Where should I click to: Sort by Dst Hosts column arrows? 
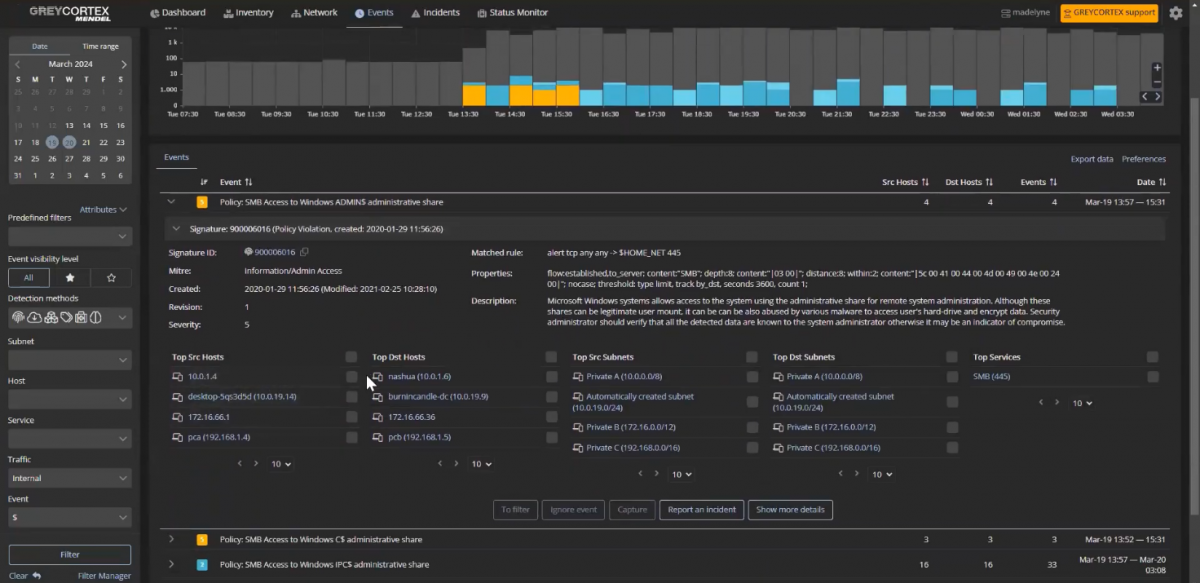point(989,183)
